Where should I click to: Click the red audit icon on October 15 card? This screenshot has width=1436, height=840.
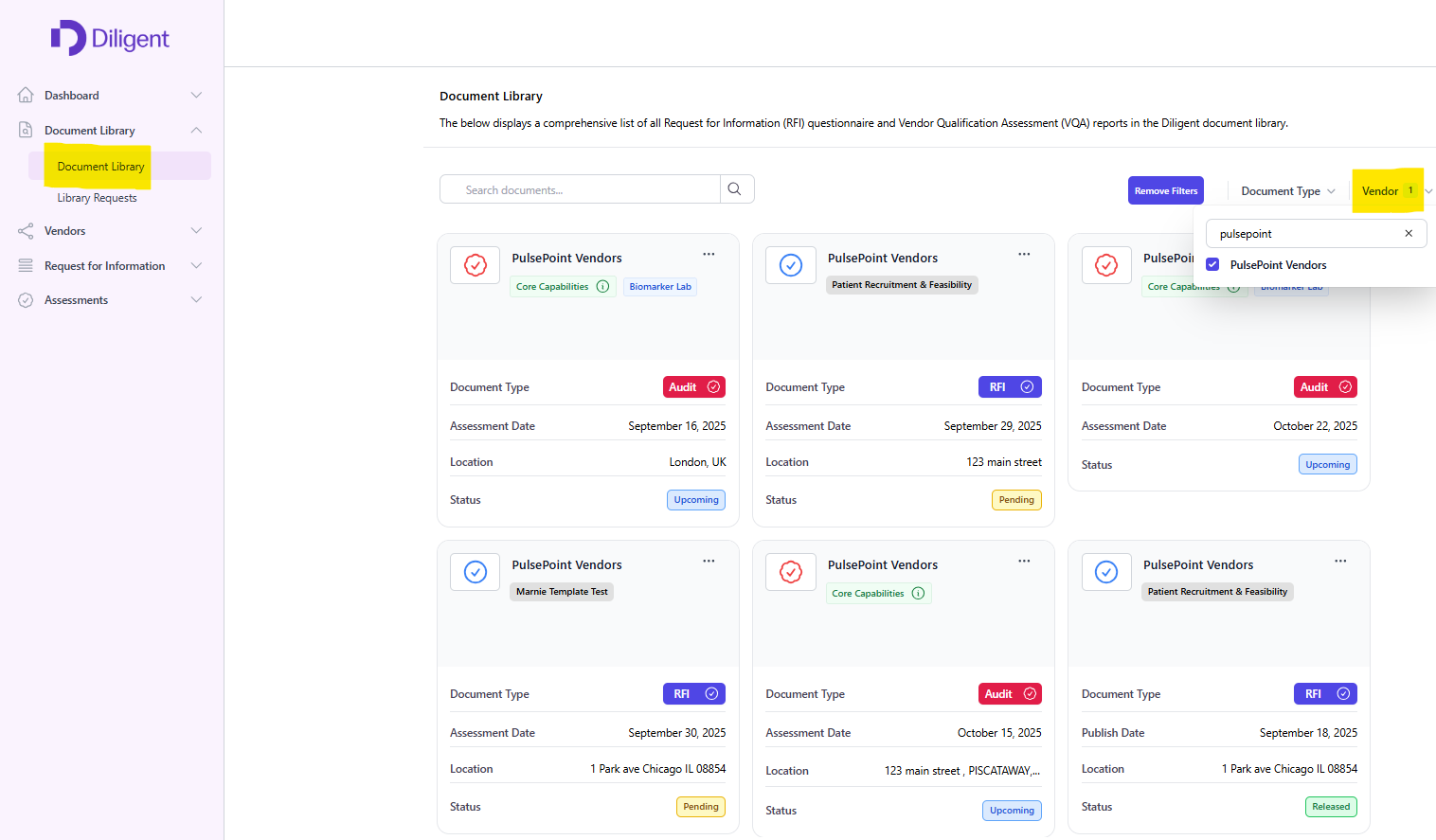(791, 572)
